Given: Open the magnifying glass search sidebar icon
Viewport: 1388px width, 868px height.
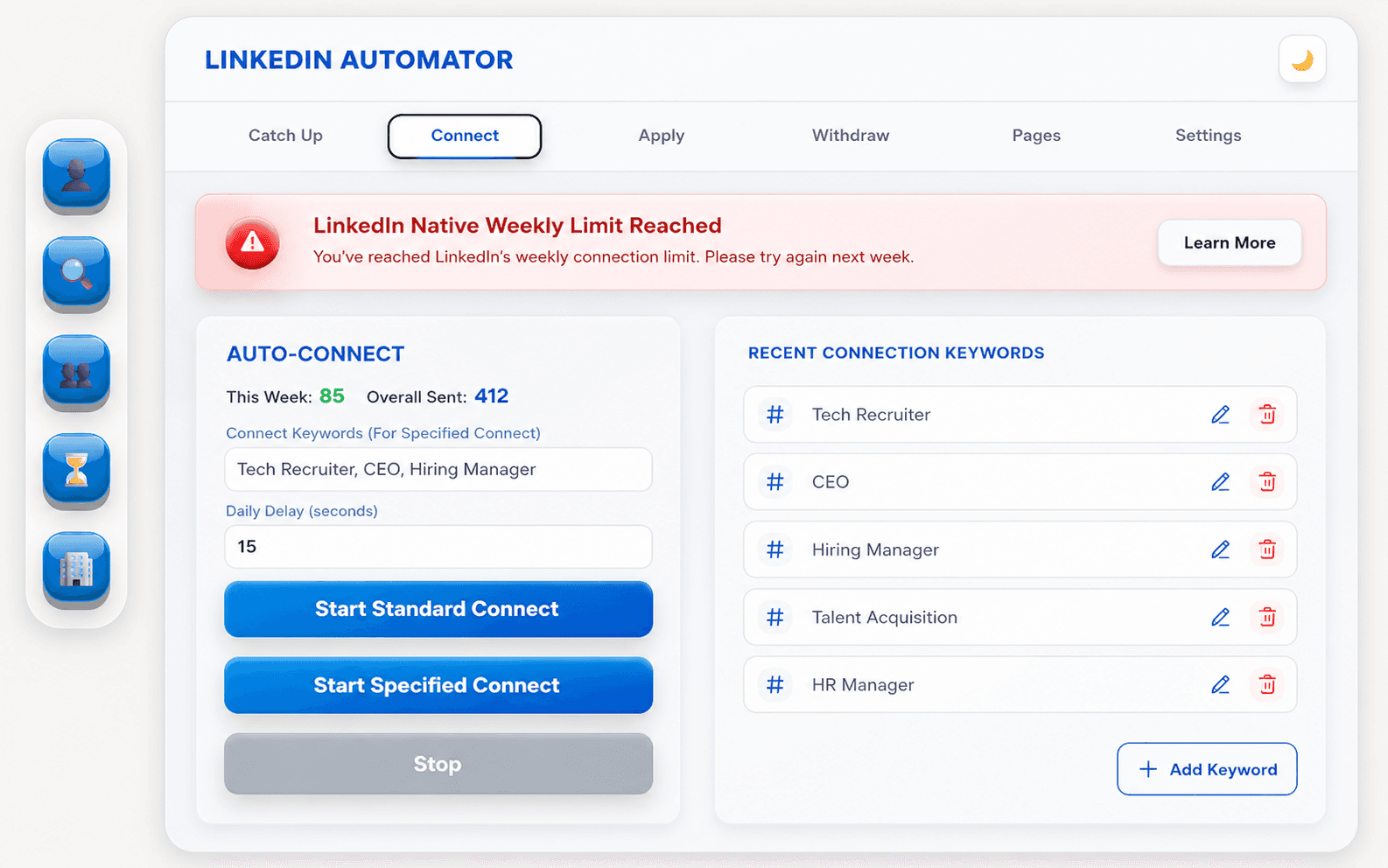Looking at the screenshot, I should [x=76, y=274].
